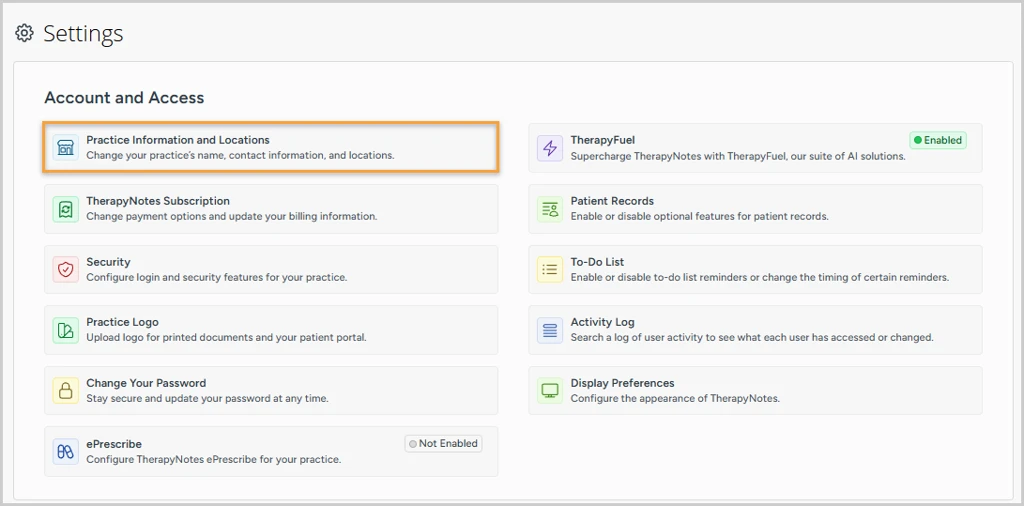The image size is (1024, 506).
Task: Click "Change your practice's name" description text
Action: click(x=240, y=156)
